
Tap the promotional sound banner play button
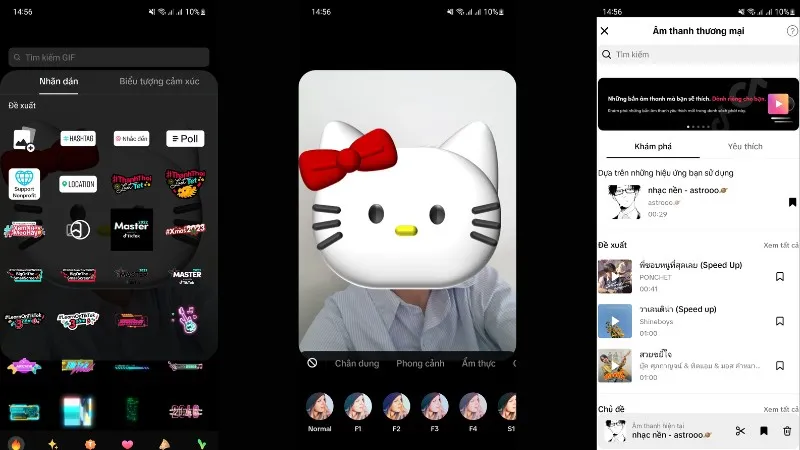click(778, 104)
